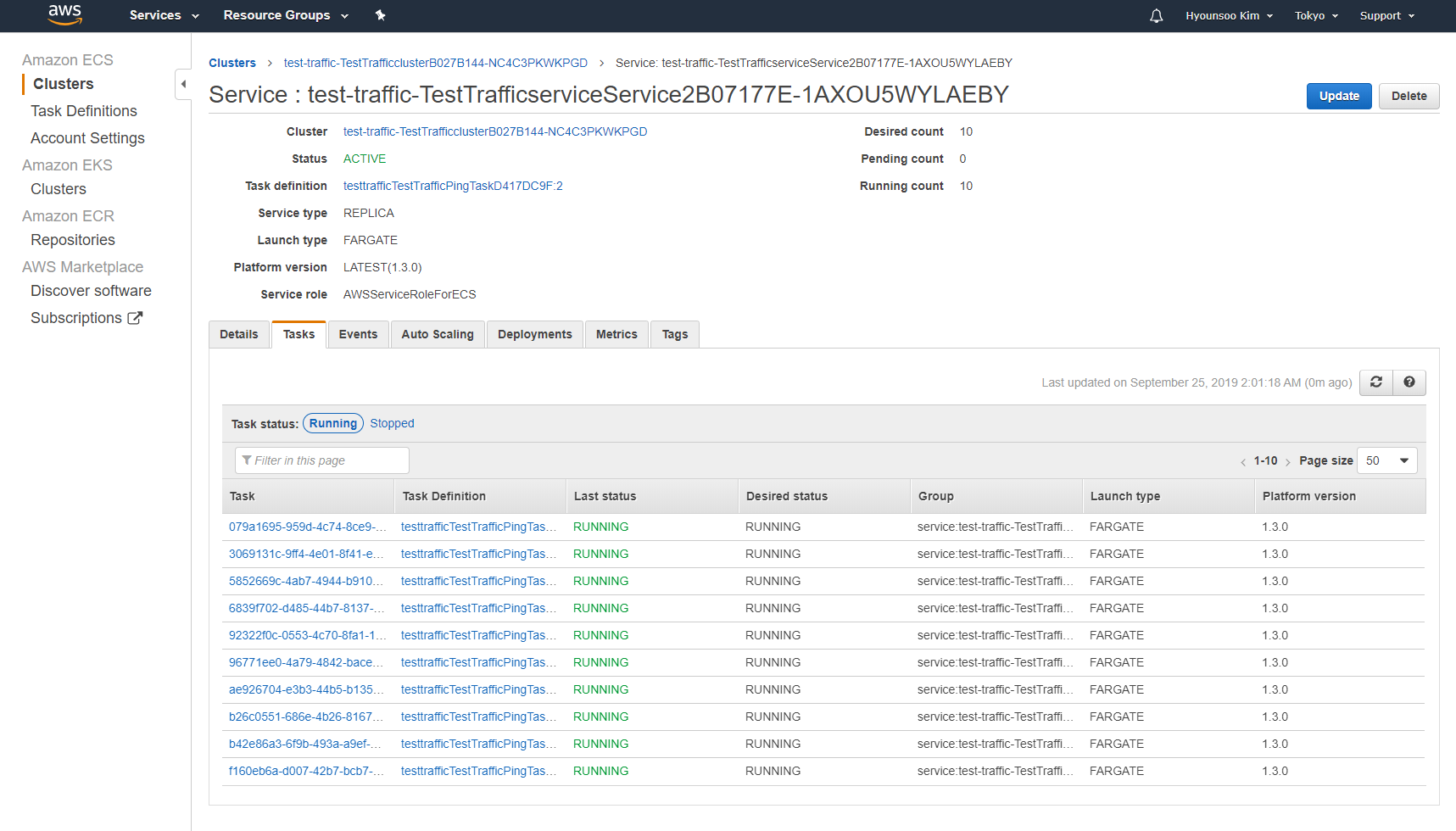Pin shortcuts with the pushpin icon

point(380,15)
